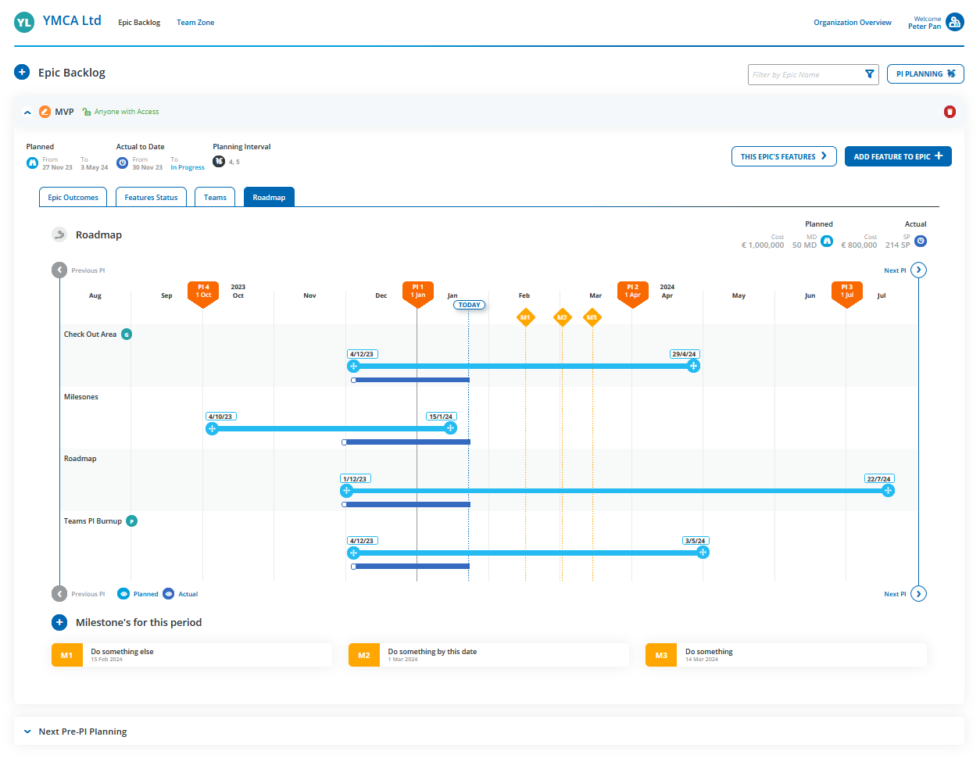980x762 pixels.
Task: Switch to the Teams tab
Action: 215,197
